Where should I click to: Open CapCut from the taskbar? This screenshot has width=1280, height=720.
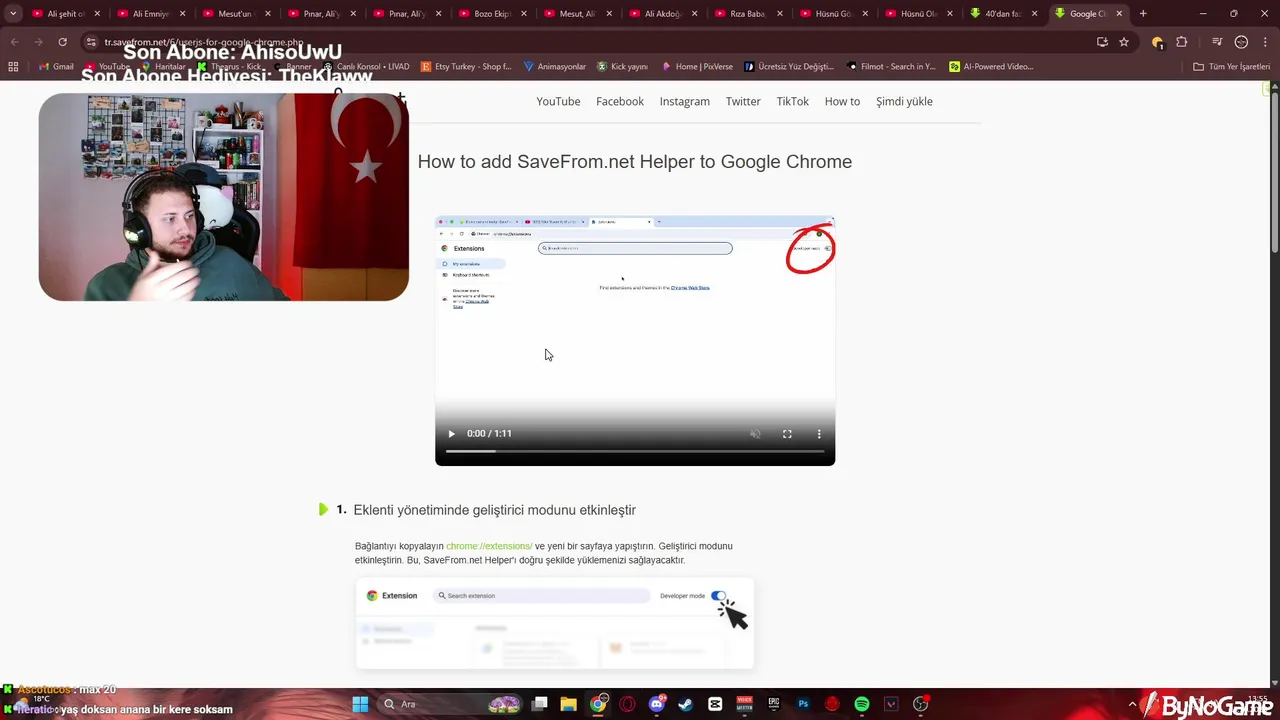point(715,704)
